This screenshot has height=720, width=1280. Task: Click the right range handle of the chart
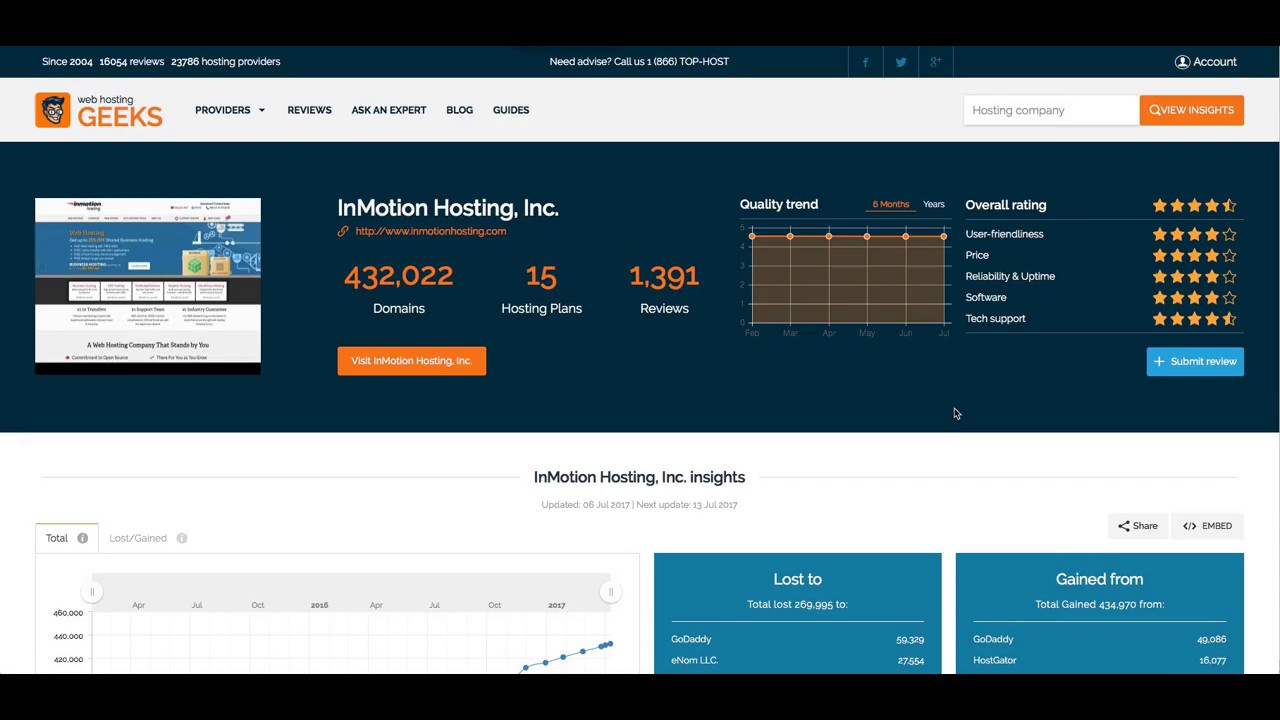611,592
